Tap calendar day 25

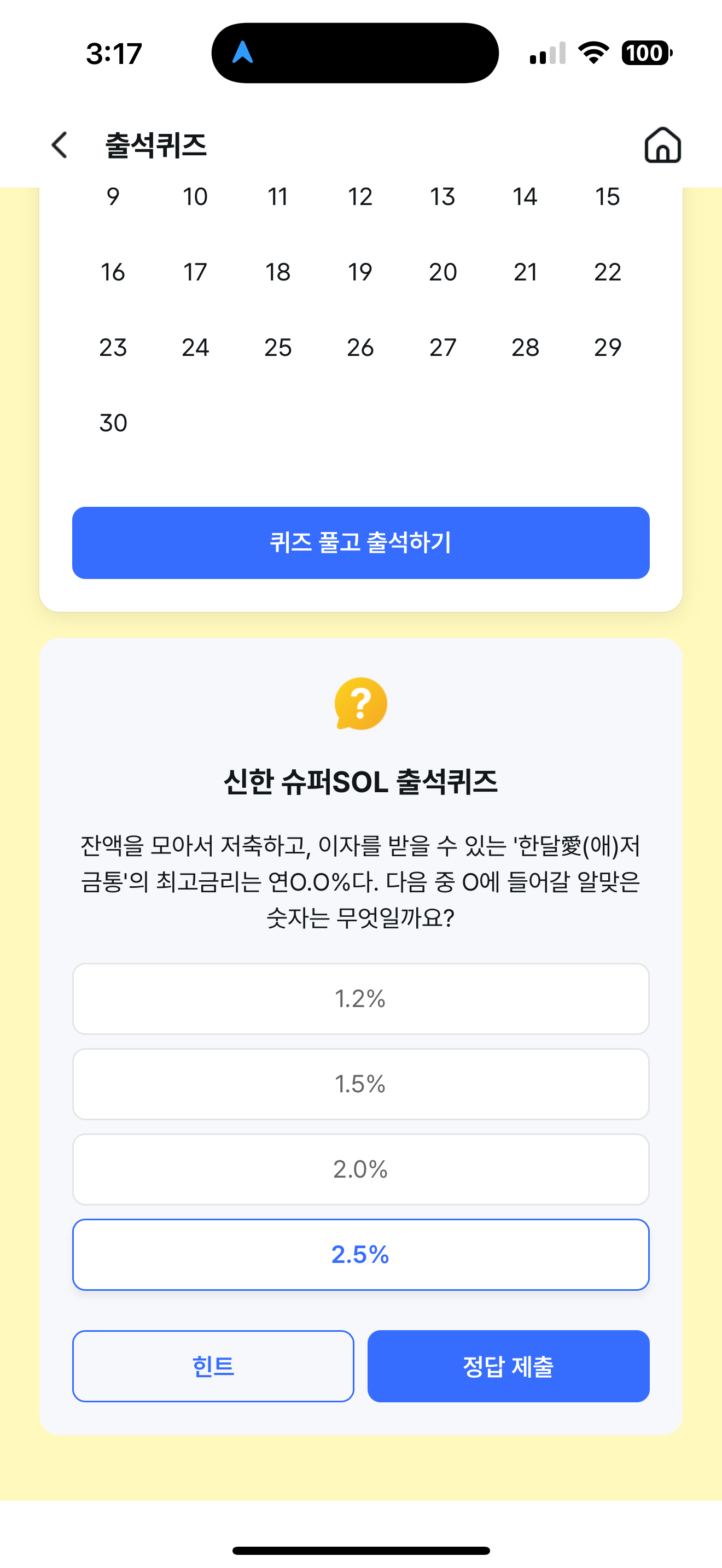tap(278, 347)
